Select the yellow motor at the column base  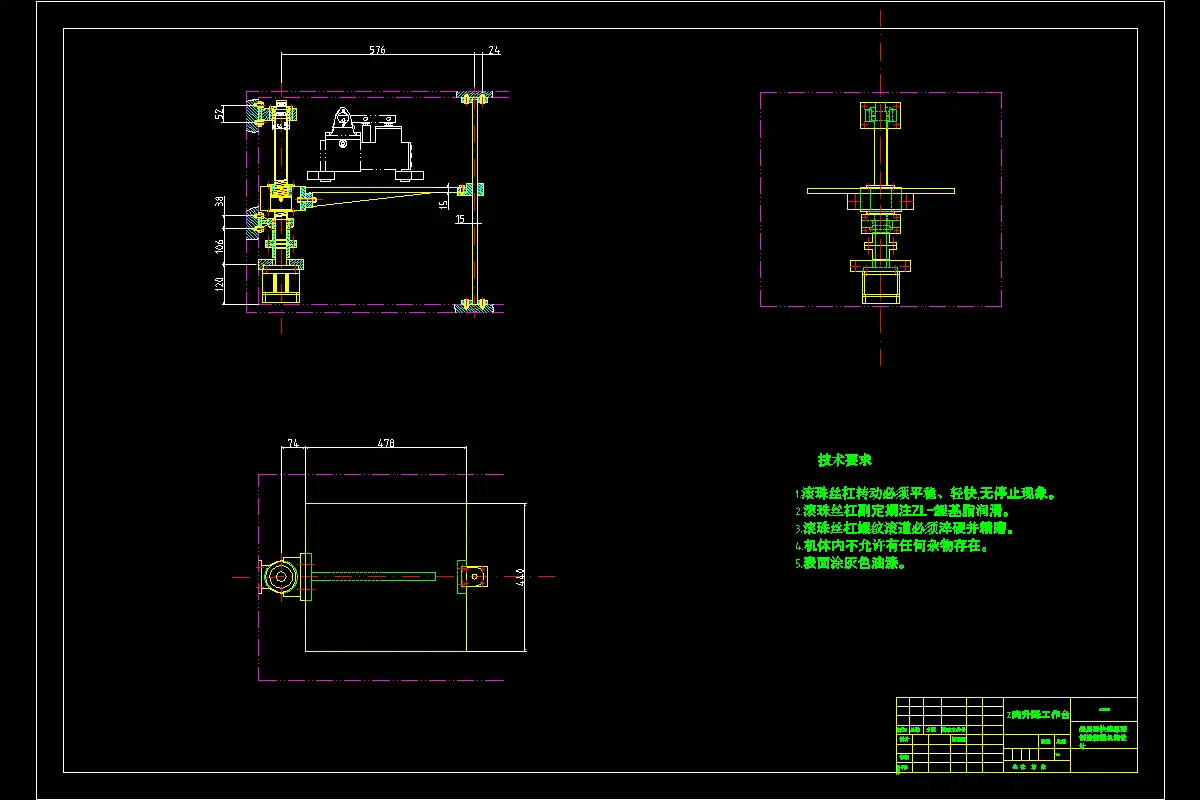click(x=281, y=286)
